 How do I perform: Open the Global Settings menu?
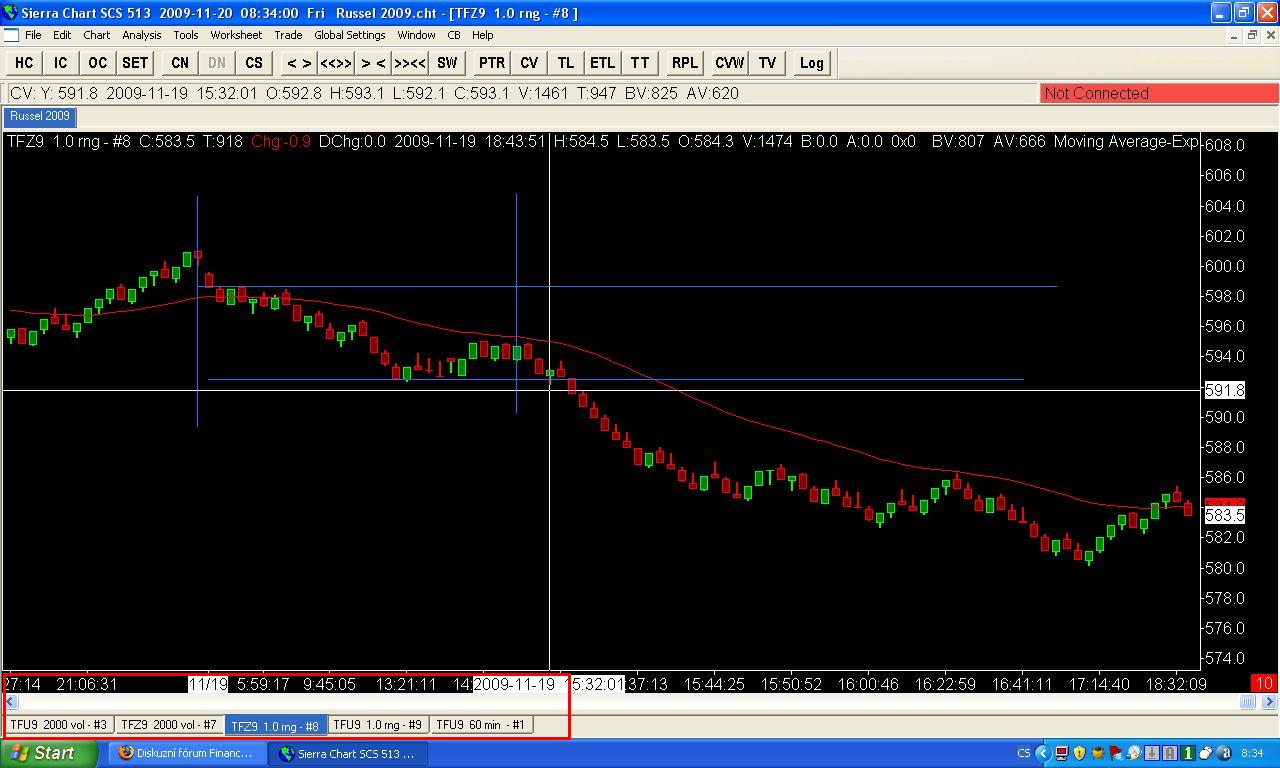tap(350, 35)
